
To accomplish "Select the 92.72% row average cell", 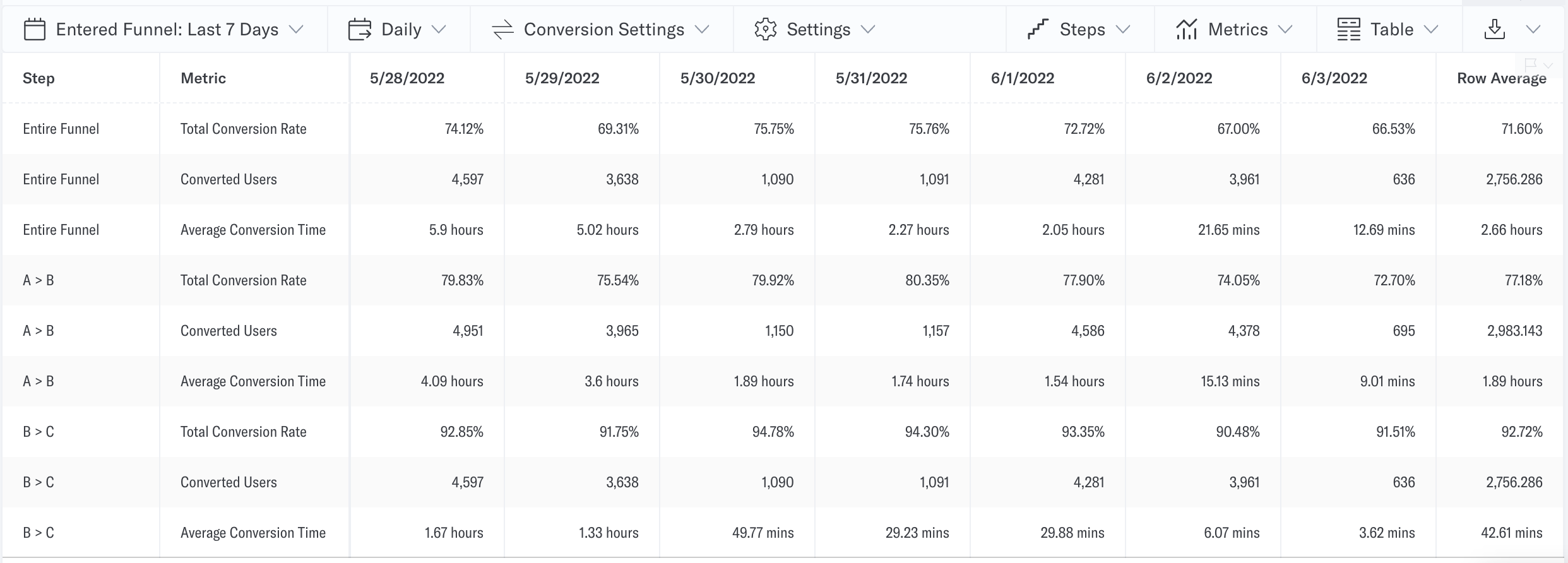I will click(1522, 432).
